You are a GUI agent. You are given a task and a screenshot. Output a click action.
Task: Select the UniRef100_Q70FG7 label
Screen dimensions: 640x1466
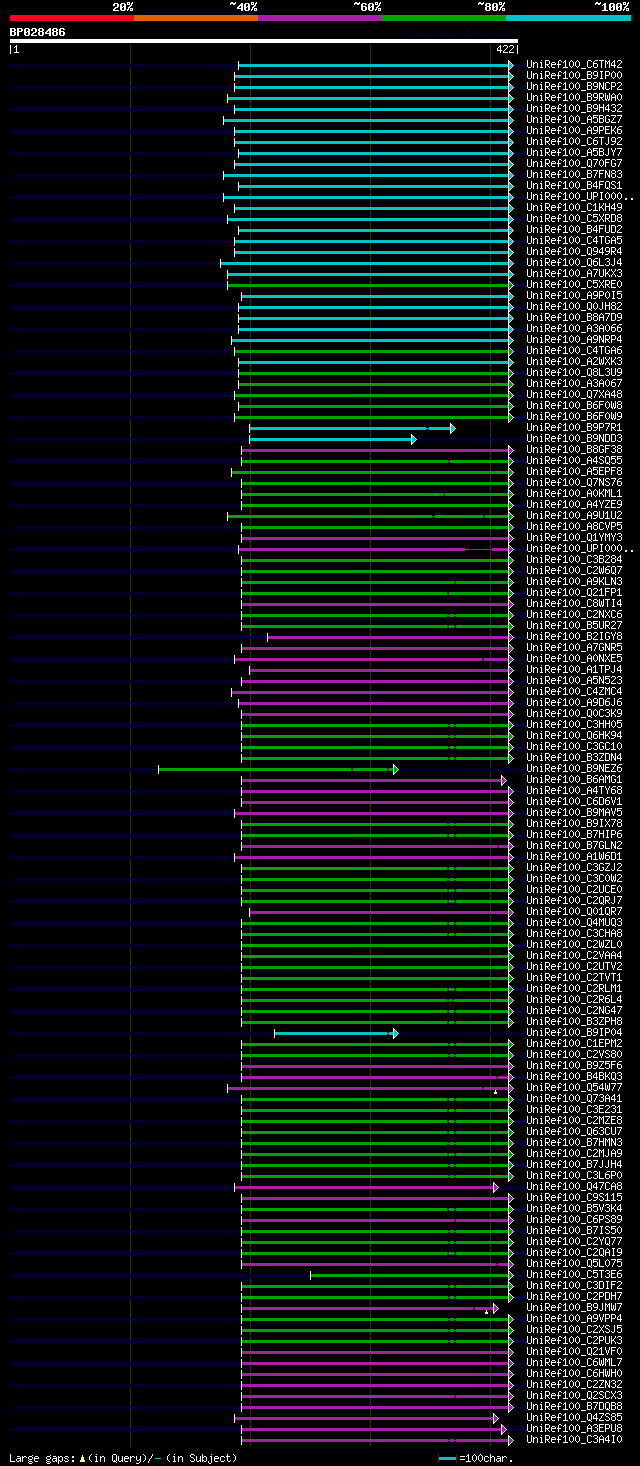pyautogui.click(x=574, y=164)
